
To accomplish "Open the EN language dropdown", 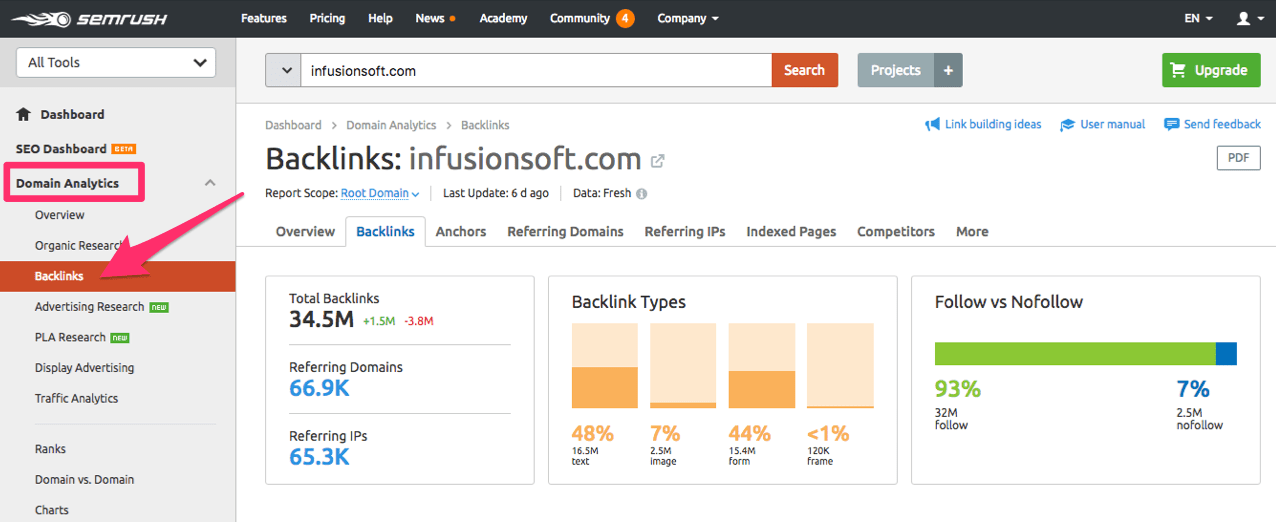I will [1198, 18].
